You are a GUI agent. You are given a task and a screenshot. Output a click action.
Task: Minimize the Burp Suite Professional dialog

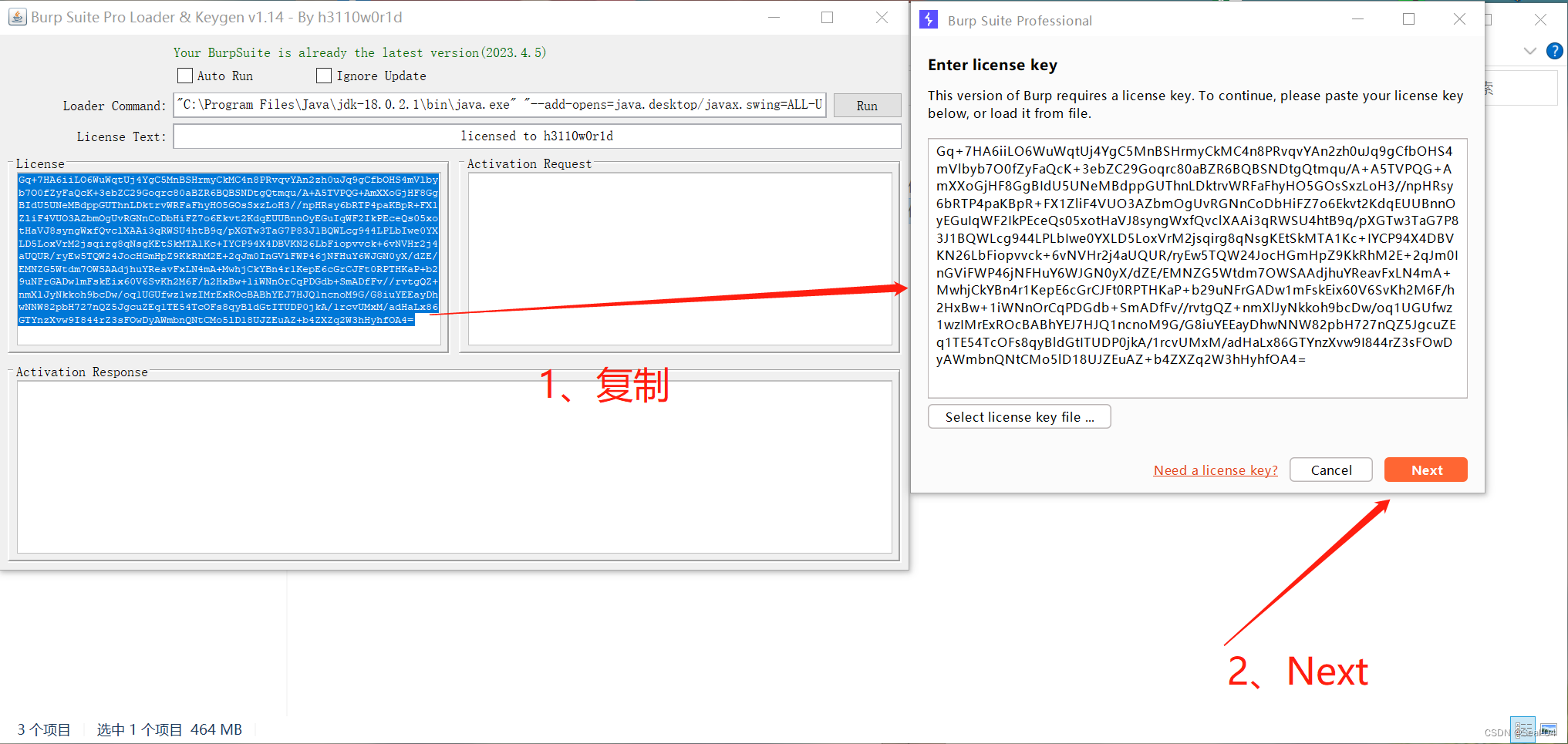(x=1357, y=19)
